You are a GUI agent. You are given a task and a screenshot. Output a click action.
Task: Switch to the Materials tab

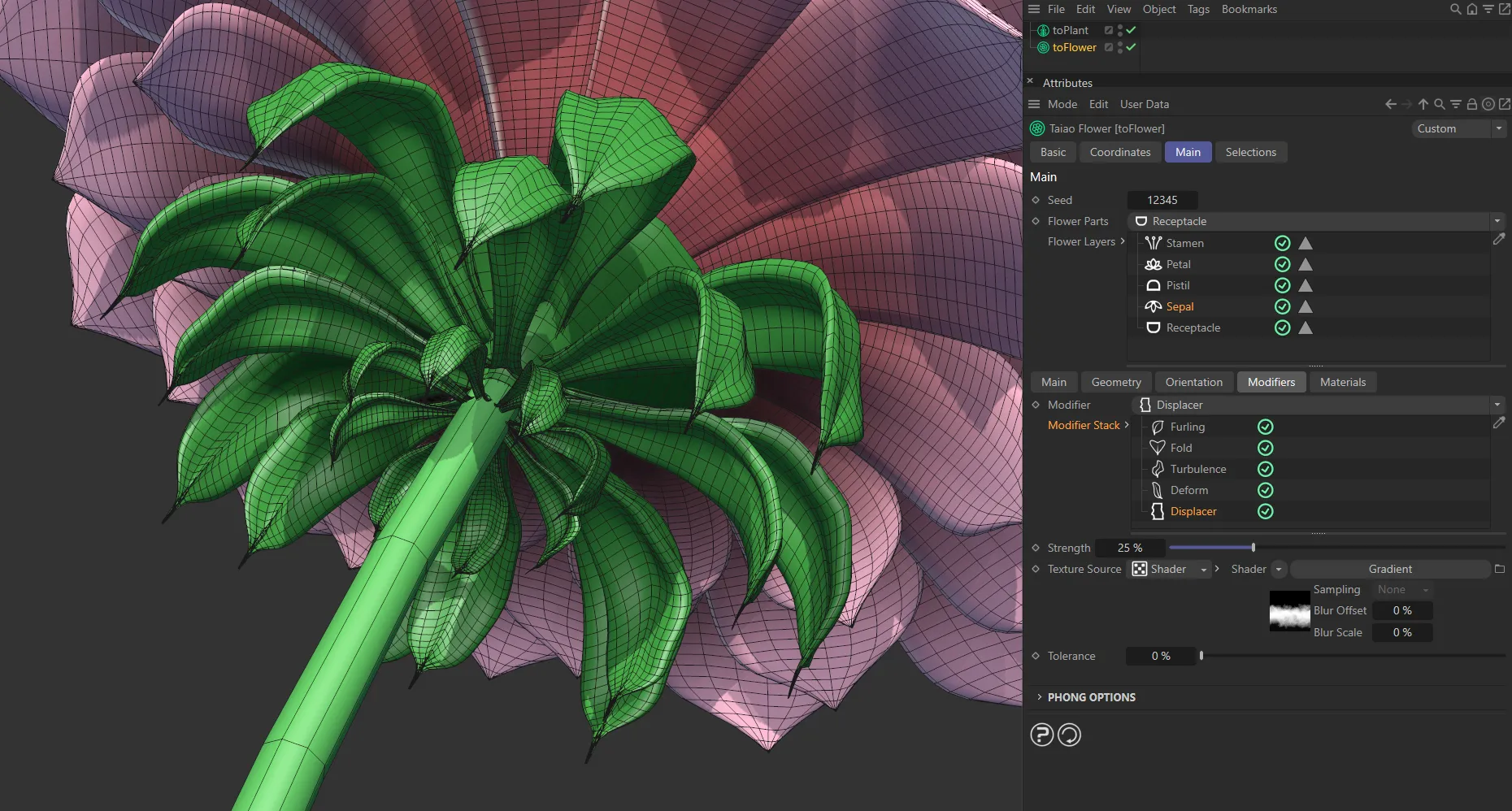tap(1343, 382)
